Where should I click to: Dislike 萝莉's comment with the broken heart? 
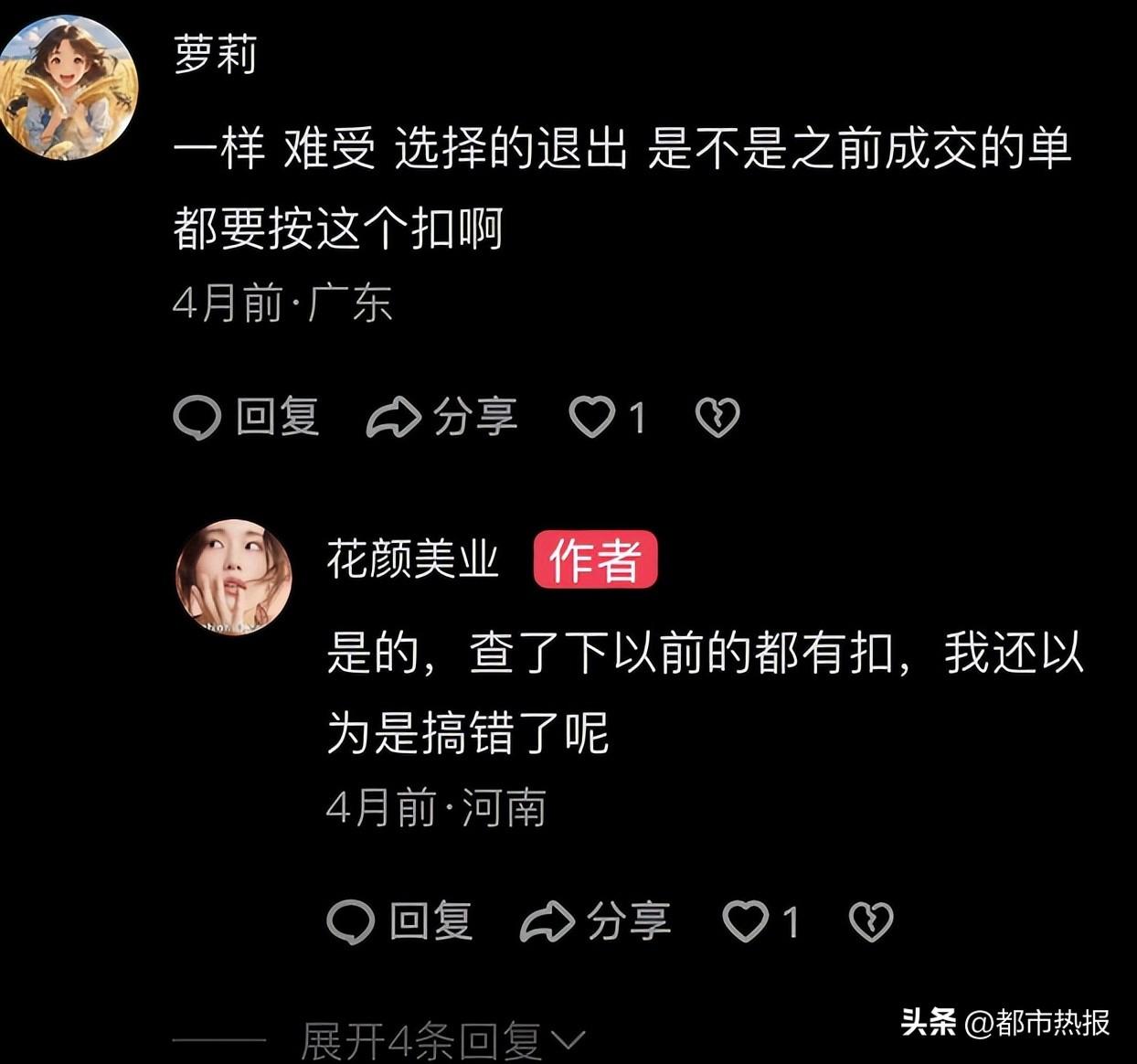[717, 418]
